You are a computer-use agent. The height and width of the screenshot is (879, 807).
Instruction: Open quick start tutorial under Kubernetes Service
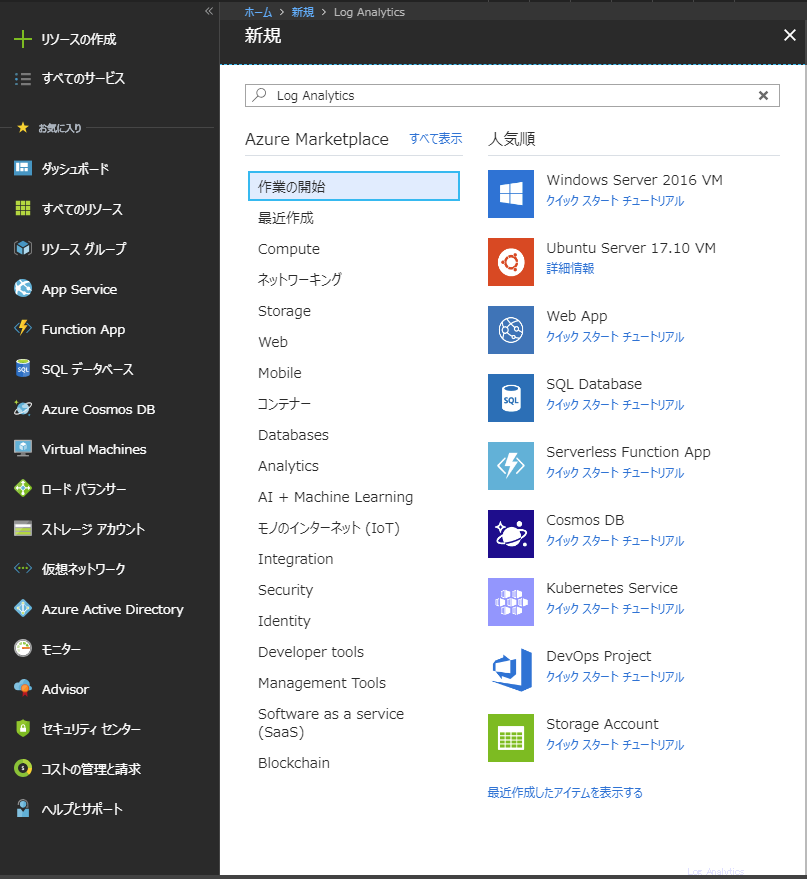pyautogui.click(x=615, y=609)
